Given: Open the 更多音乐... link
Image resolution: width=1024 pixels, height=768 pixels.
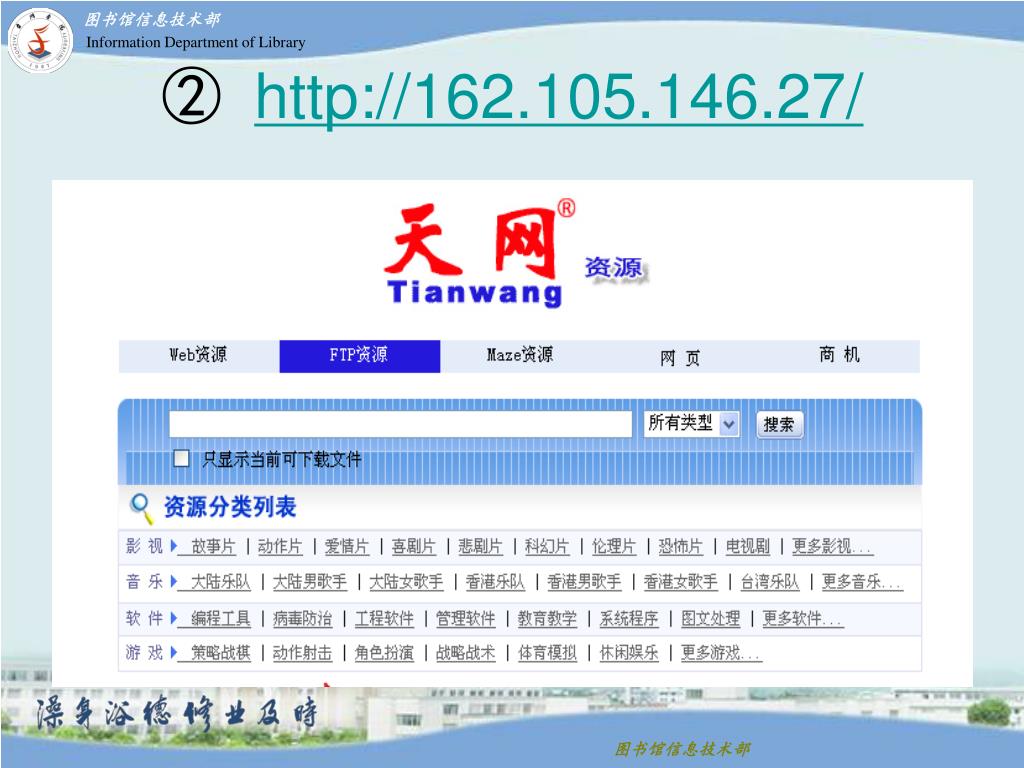Looking at the screenshot, I should click(862, 582).
